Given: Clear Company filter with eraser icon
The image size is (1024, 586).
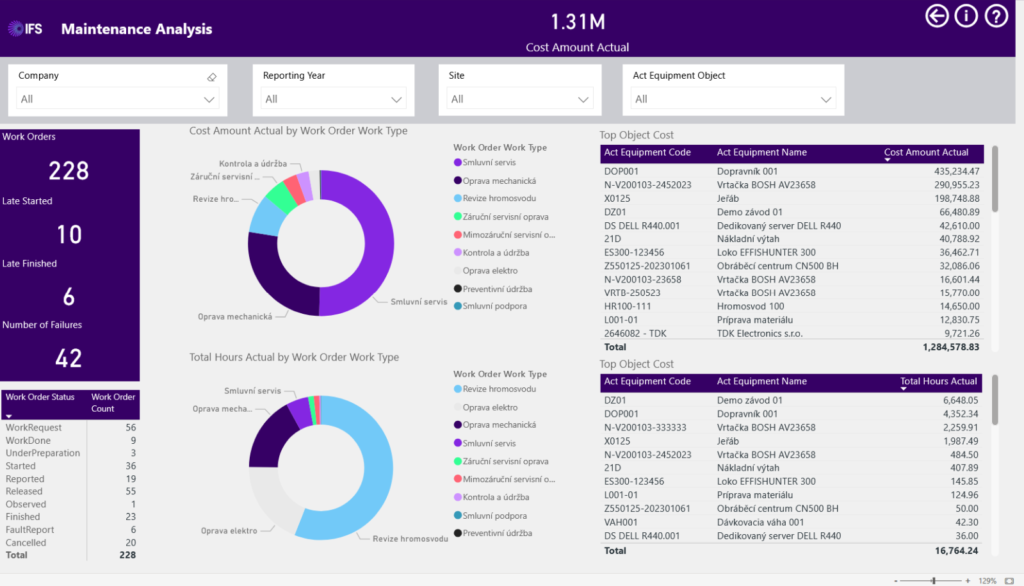Looking at the screenshot, I should tap(211, 77).
